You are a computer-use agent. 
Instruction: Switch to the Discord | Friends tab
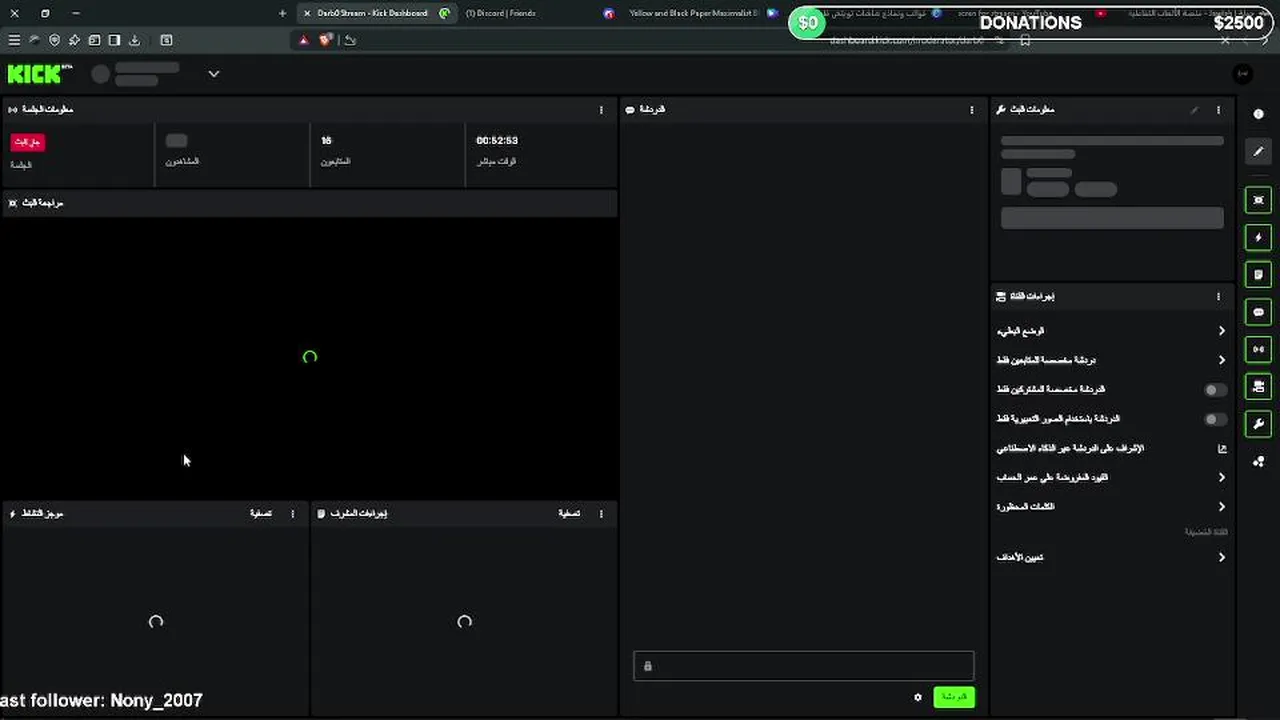pos(501,13)
